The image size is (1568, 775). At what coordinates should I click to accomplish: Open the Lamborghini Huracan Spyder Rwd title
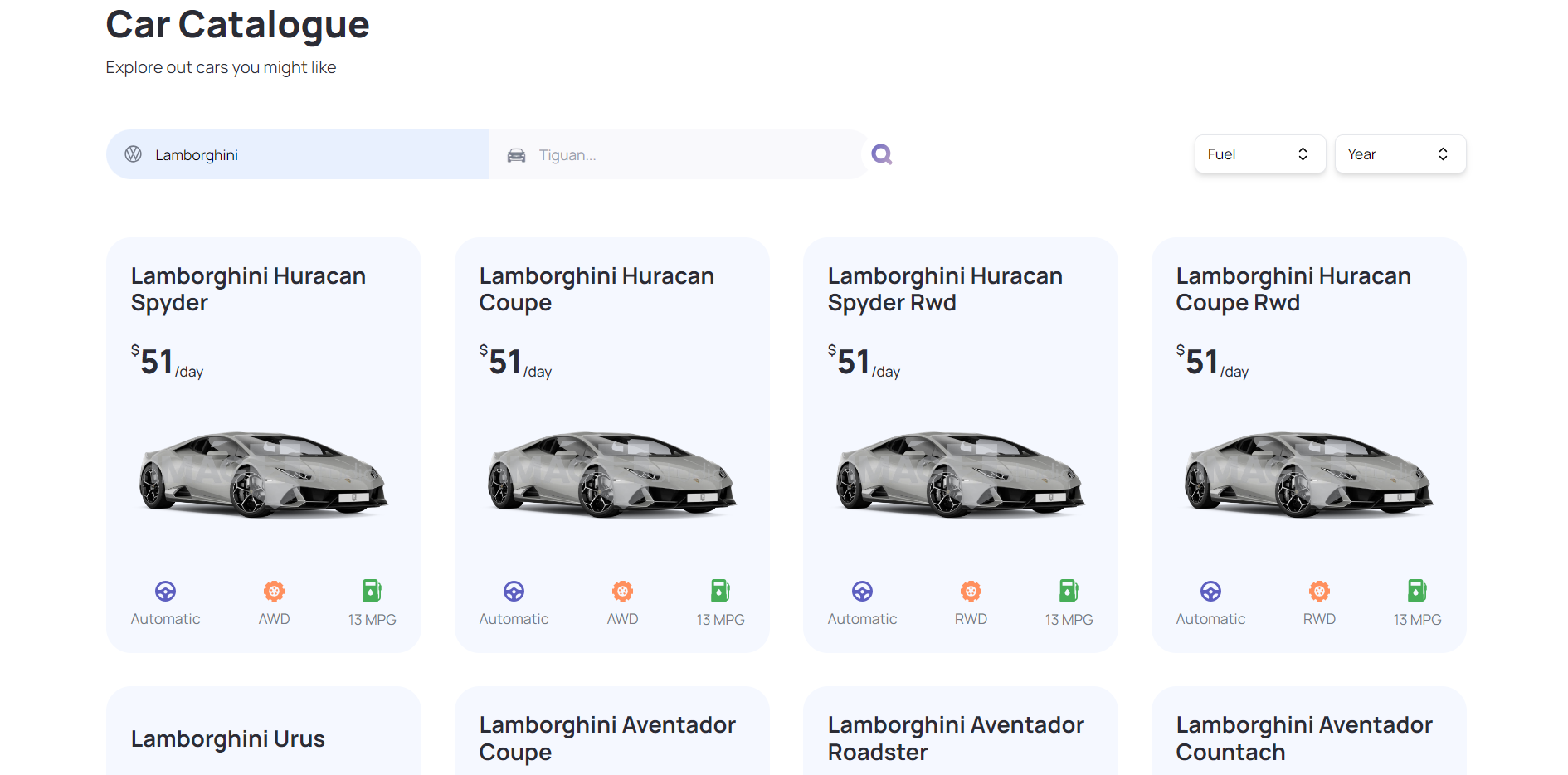pos(944,289)
